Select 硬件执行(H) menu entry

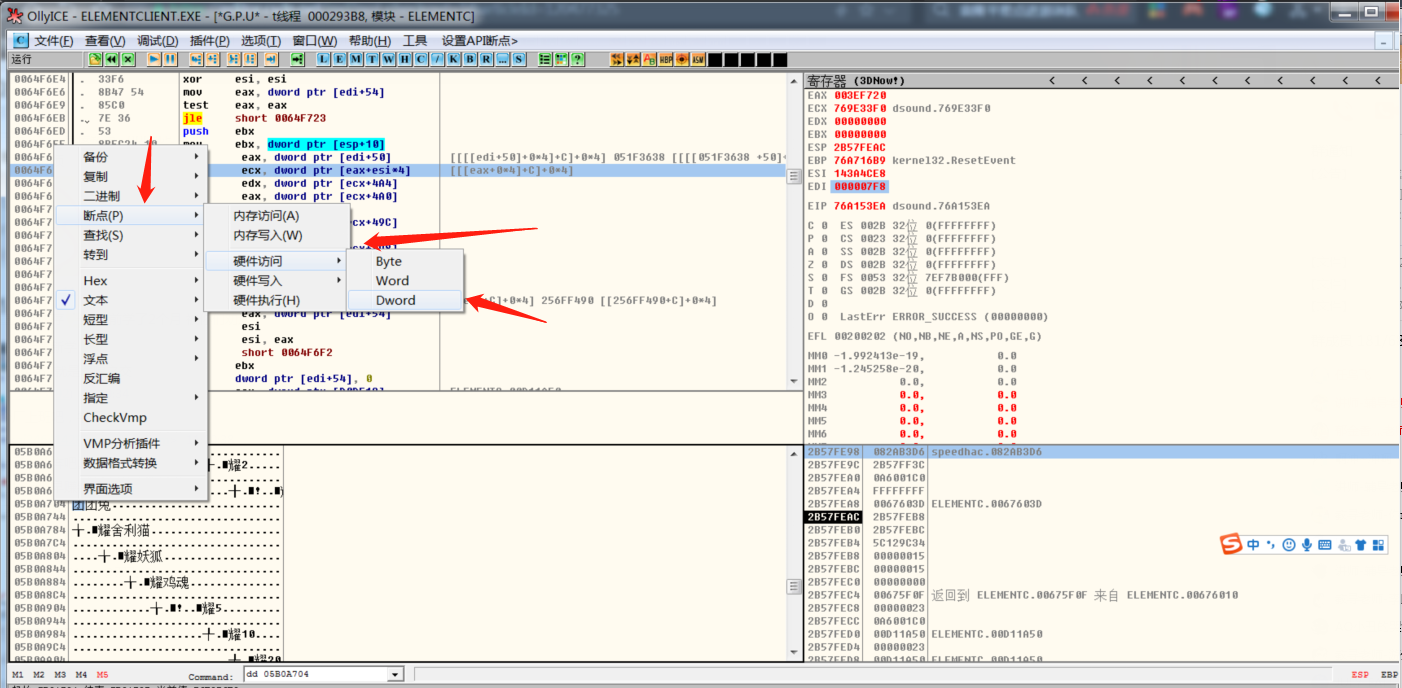coord(277,300)
